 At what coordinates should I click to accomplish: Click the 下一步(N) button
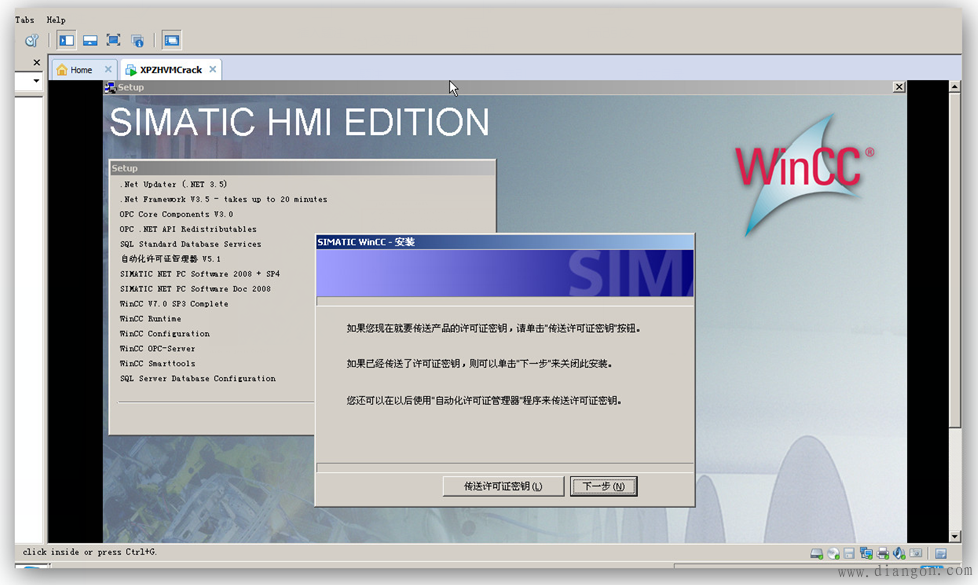pyautogui.click(x=604, y=486)
